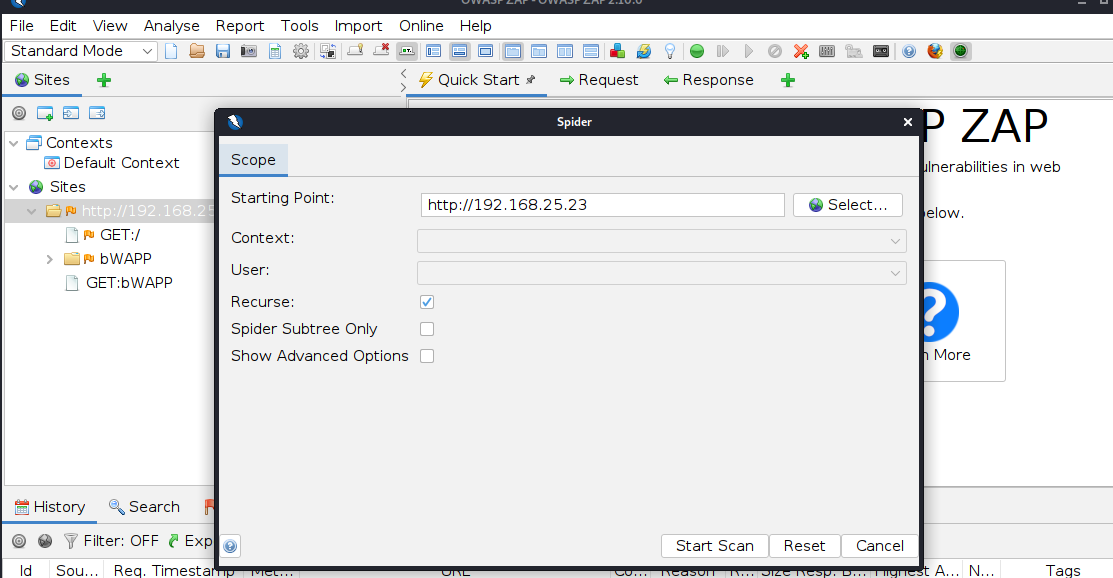Click the Start Scan button
The image size is (1113, 578).
point(715,546)
